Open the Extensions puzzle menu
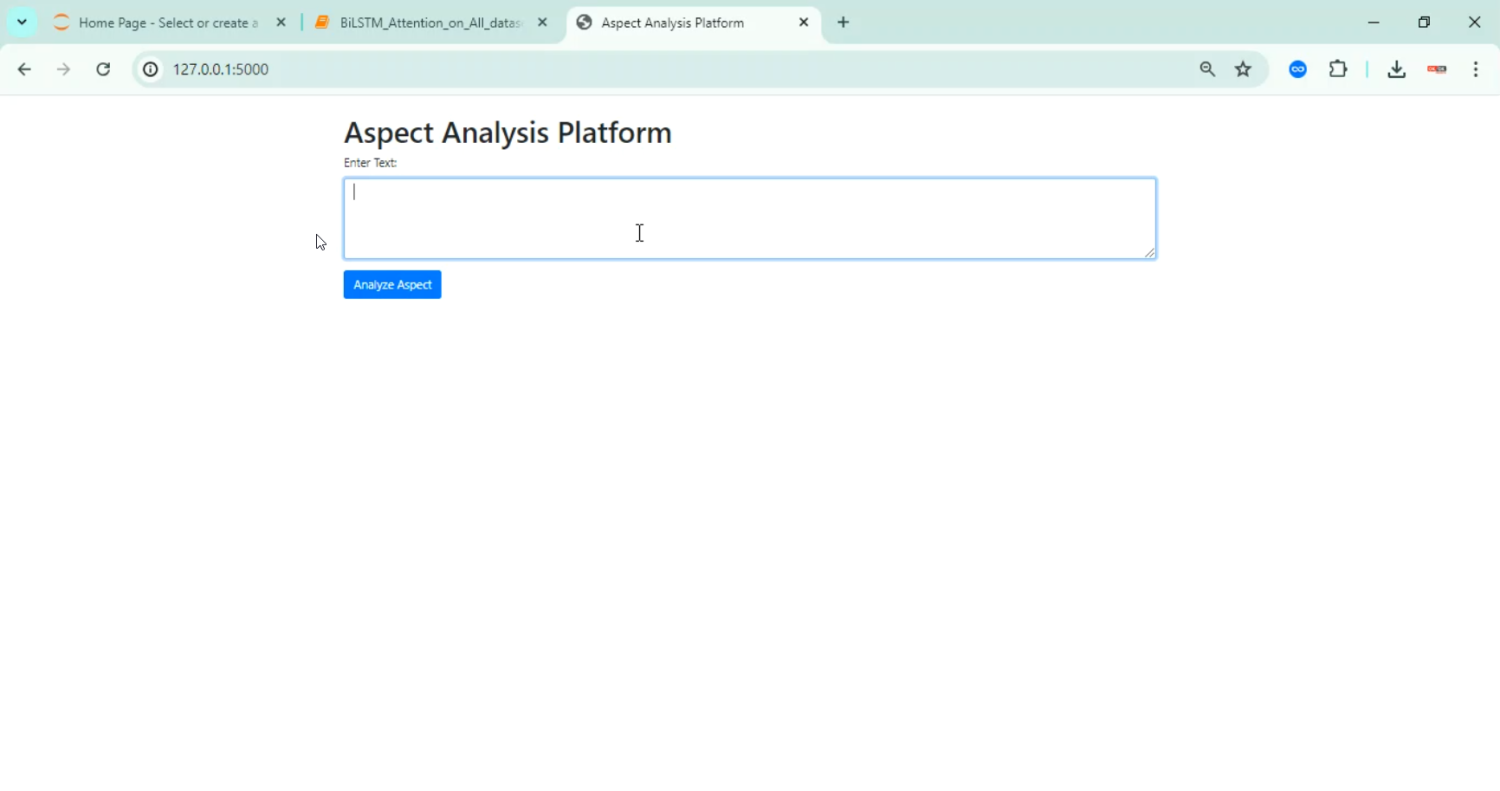This screenshot has height=791, width=1500. tap(1338, 69)
